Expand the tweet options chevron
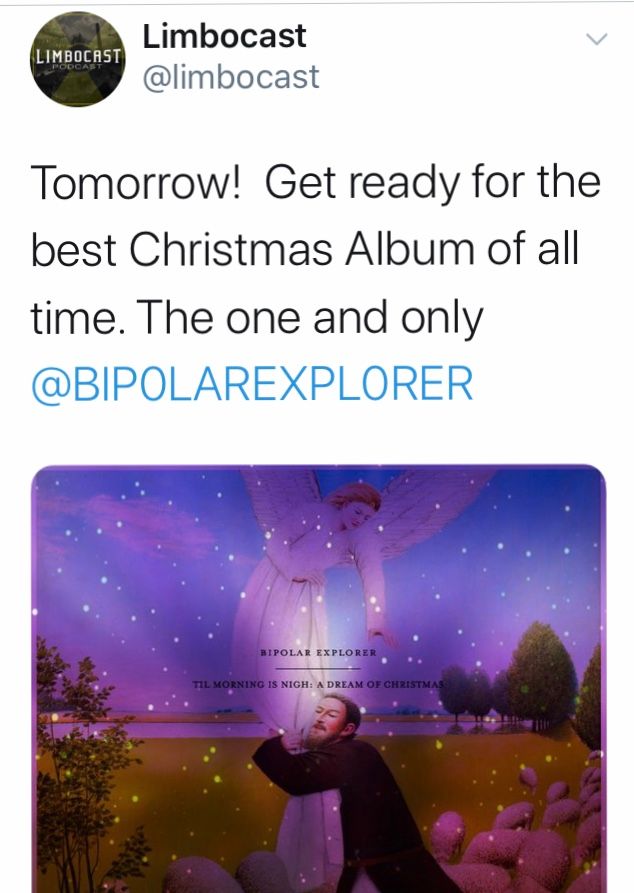 point(596,39)
